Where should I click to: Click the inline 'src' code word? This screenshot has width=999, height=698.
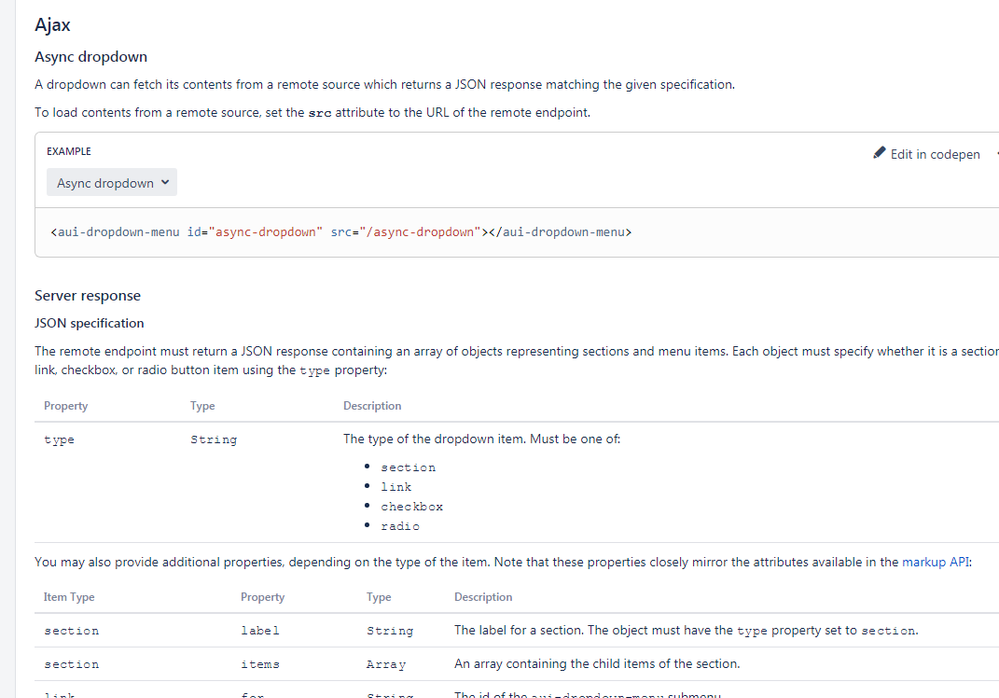coord(320,113)
